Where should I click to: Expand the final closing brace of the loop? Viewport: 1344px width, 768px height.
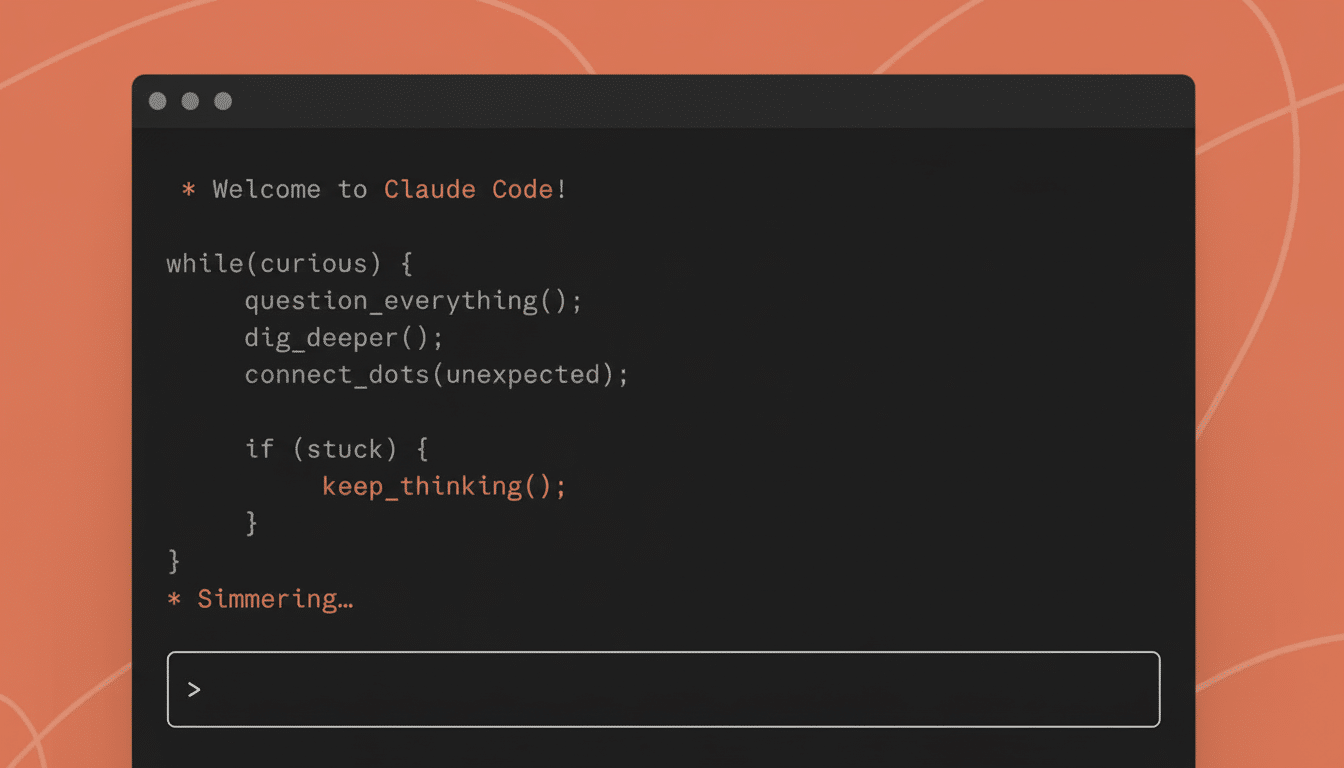point(172,561)
